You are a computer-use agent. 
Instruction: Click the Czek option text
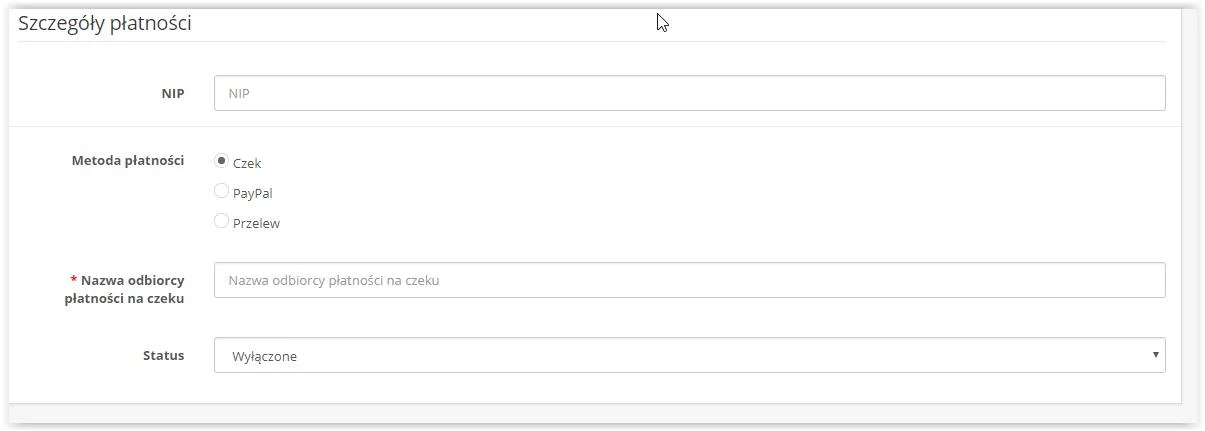[247, 163]
